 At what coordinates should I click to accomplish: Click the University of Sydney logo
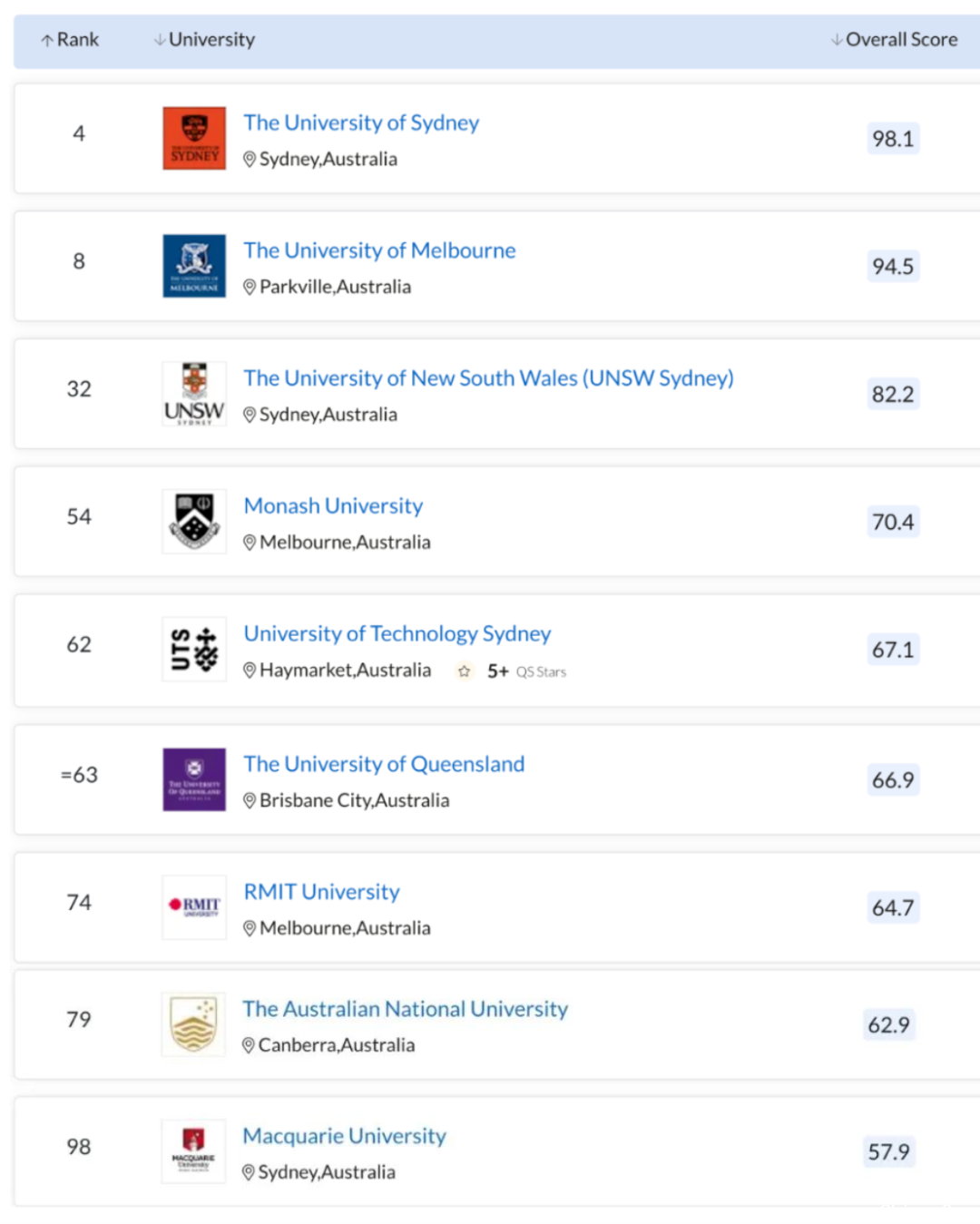[x=194, y=139]
